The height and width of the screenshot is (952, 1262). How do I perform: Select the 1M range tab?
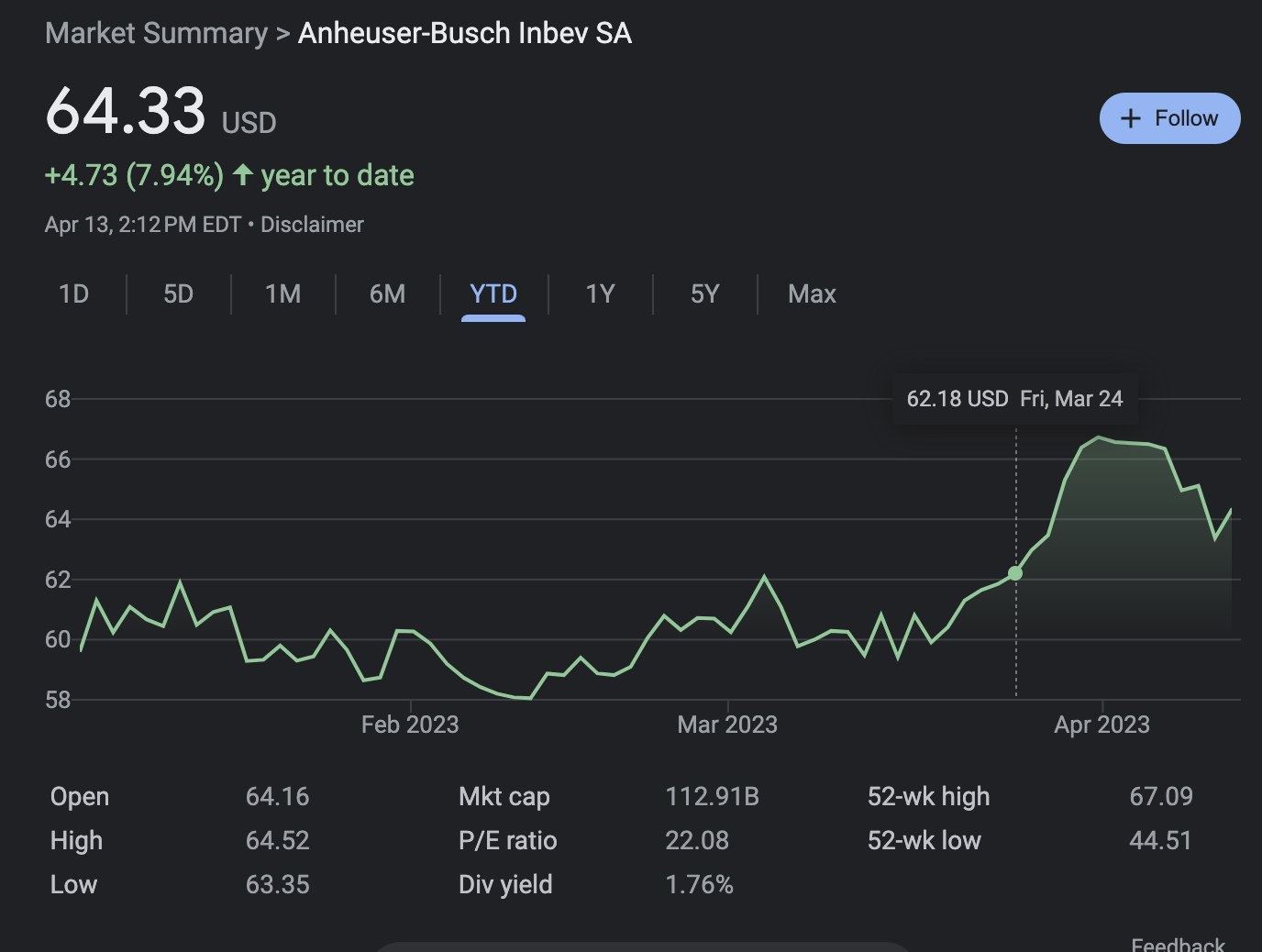coord(282,293)
